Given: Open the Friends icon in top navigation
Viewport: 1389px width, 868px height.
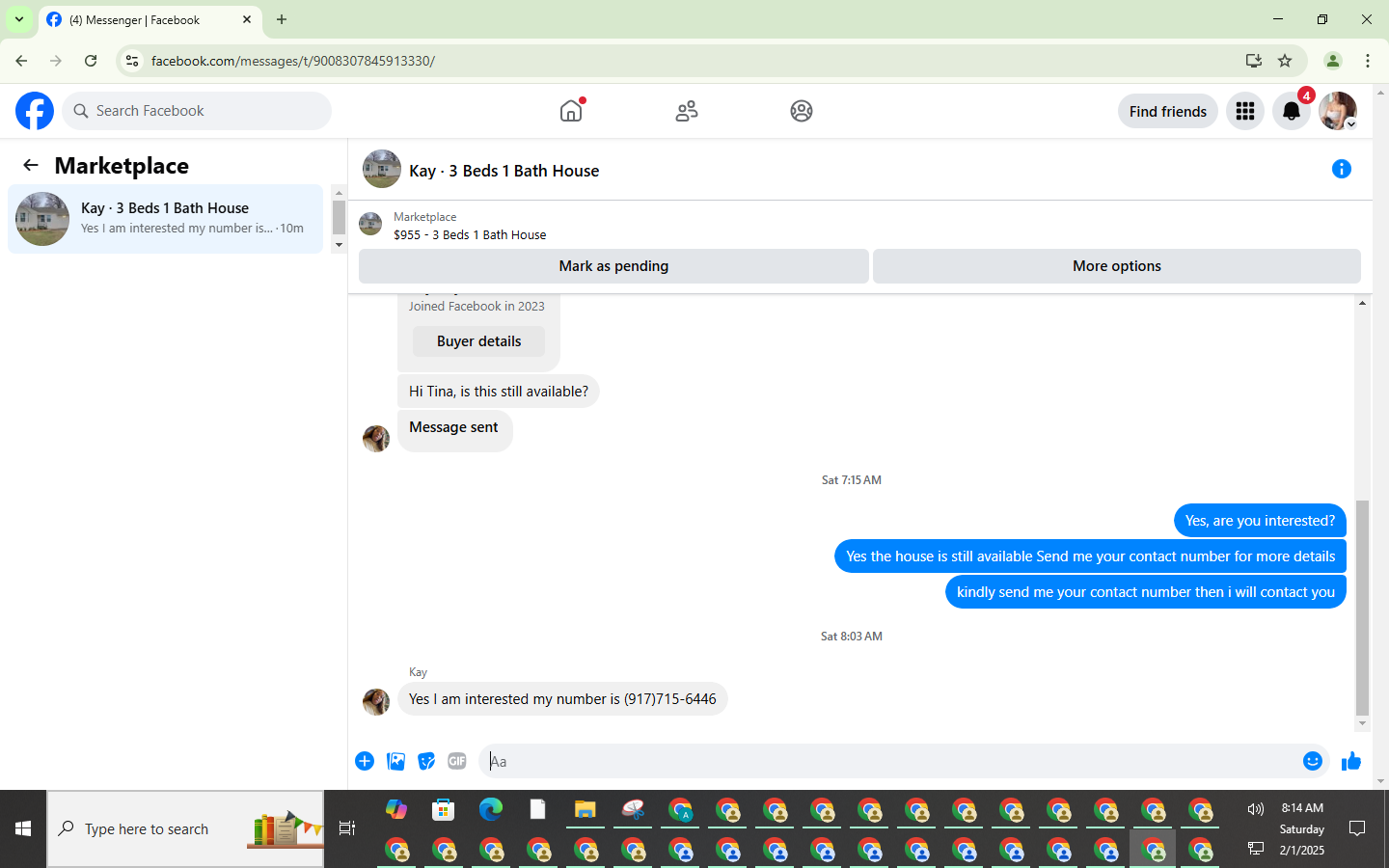Looking at the screenshot, I should tap(687, 111).
